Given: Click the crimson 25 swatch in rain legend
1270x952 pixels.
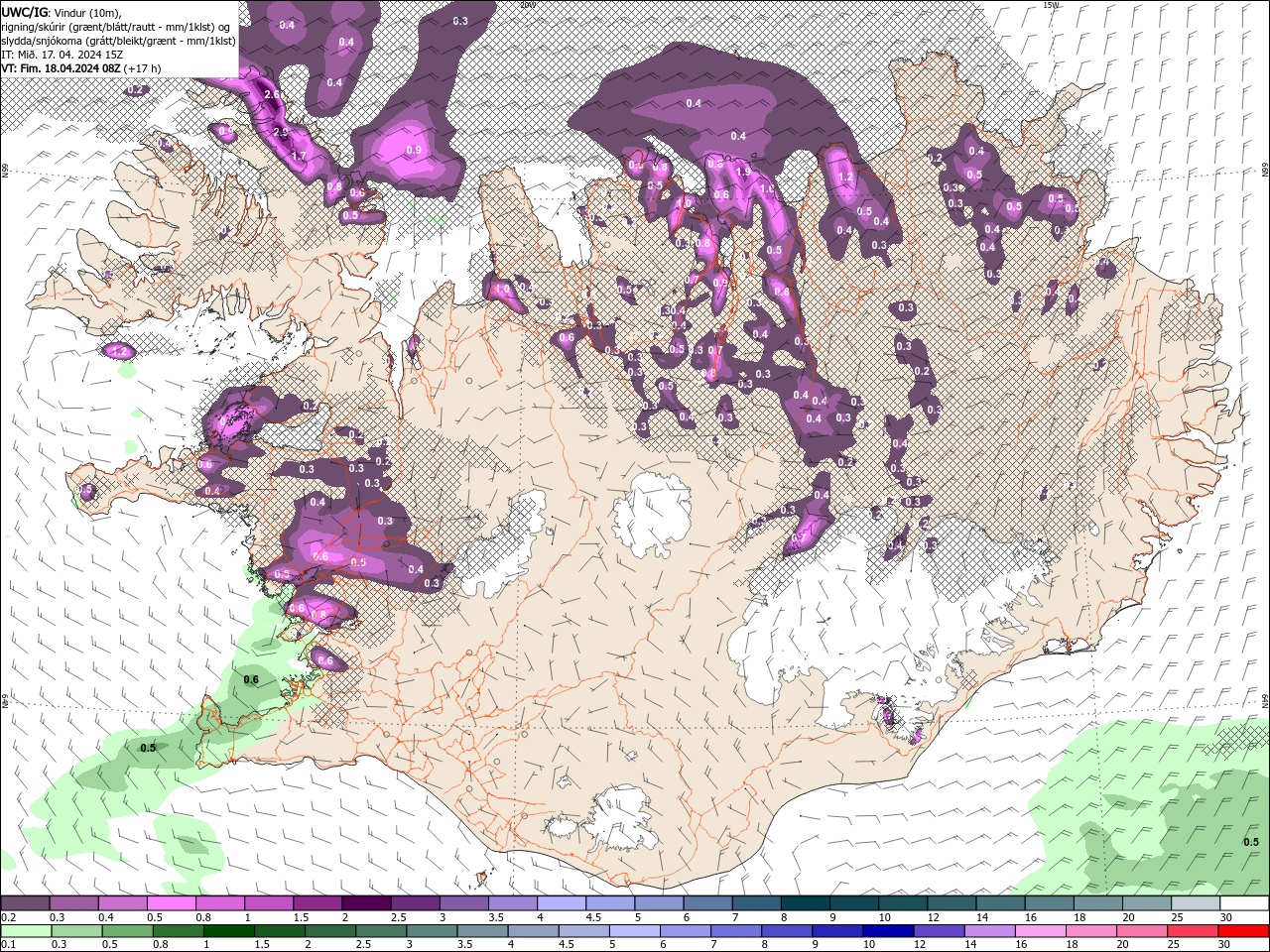Looking at the screenshot, I should [x=1194, y=931].
